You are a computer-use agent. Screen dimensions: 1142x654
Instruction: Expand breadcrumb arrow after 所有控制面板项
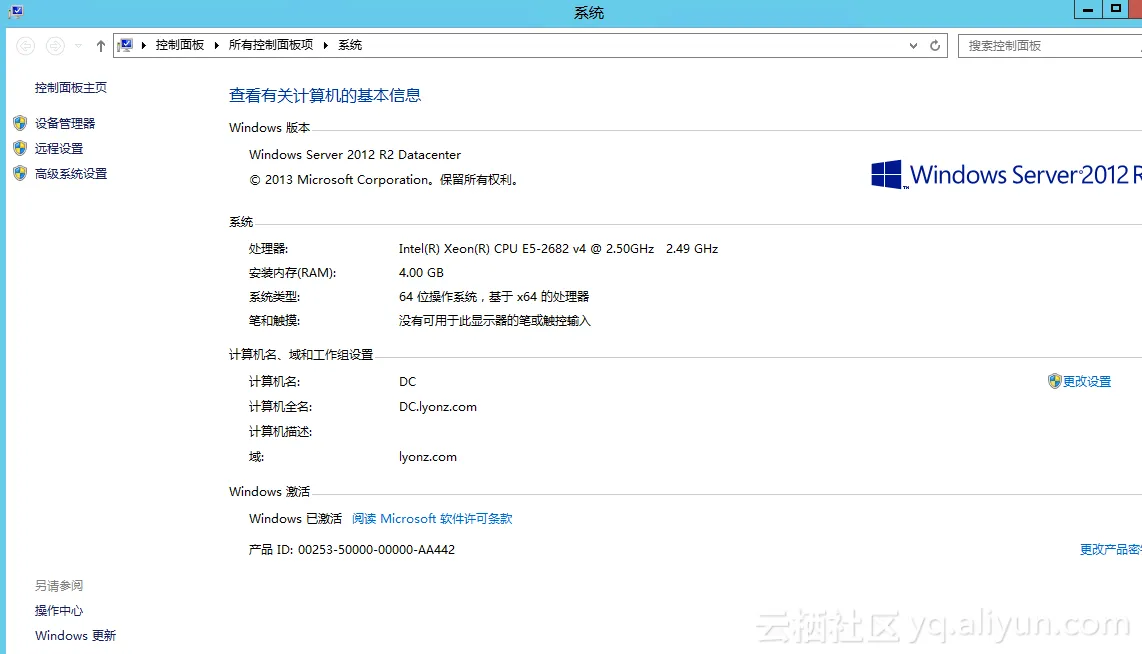click(326, 45)
